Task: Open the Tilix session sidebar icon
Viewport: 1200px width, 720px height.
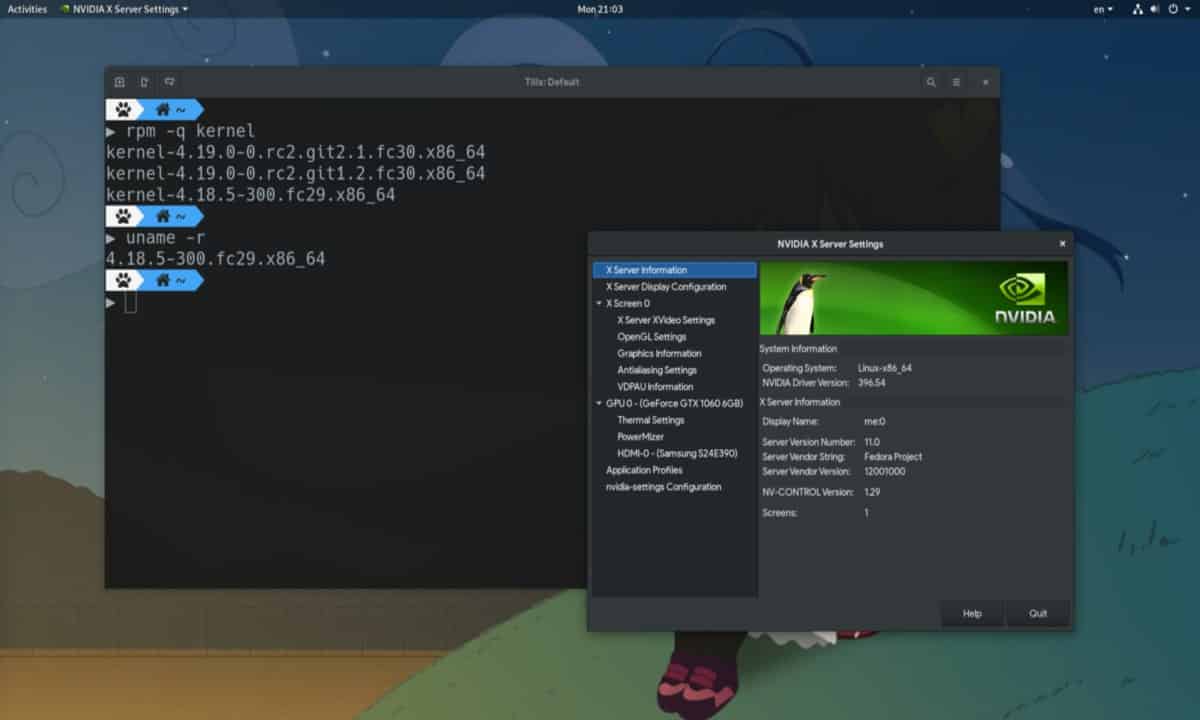Action: point(119,82)
